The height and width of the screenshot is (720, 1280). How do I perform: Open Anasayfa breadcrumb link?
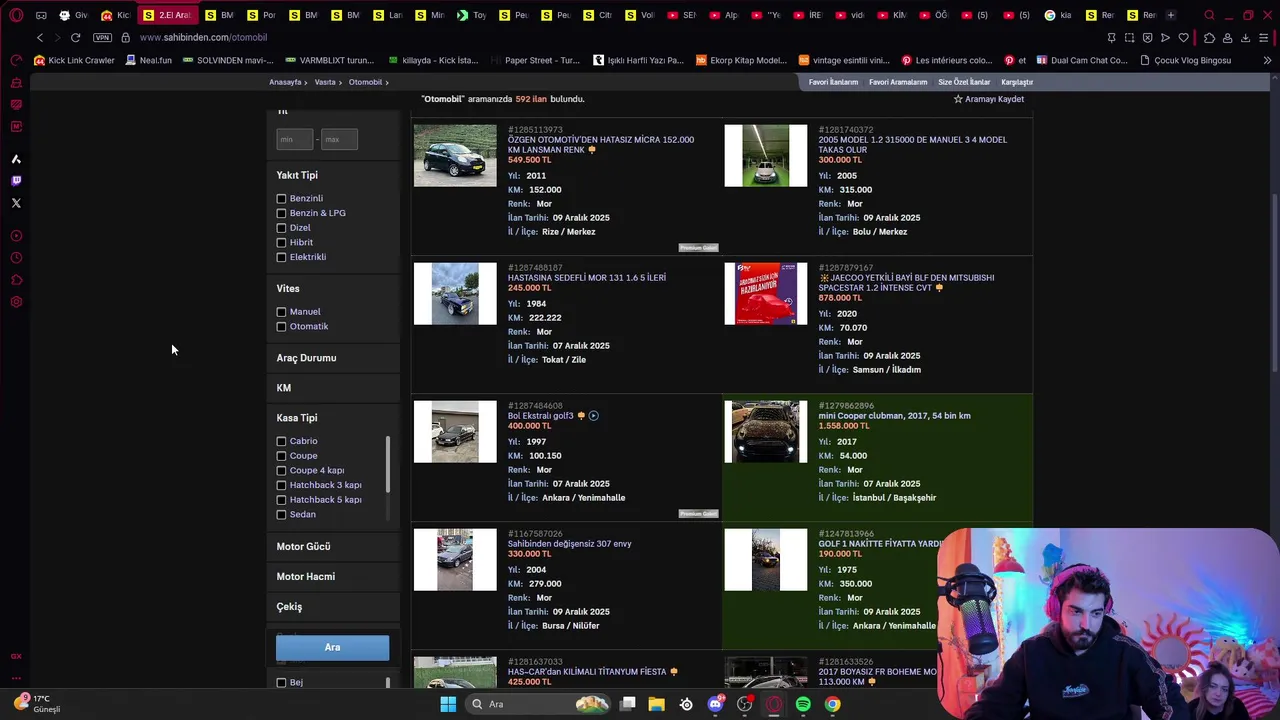tap(285, 82)
